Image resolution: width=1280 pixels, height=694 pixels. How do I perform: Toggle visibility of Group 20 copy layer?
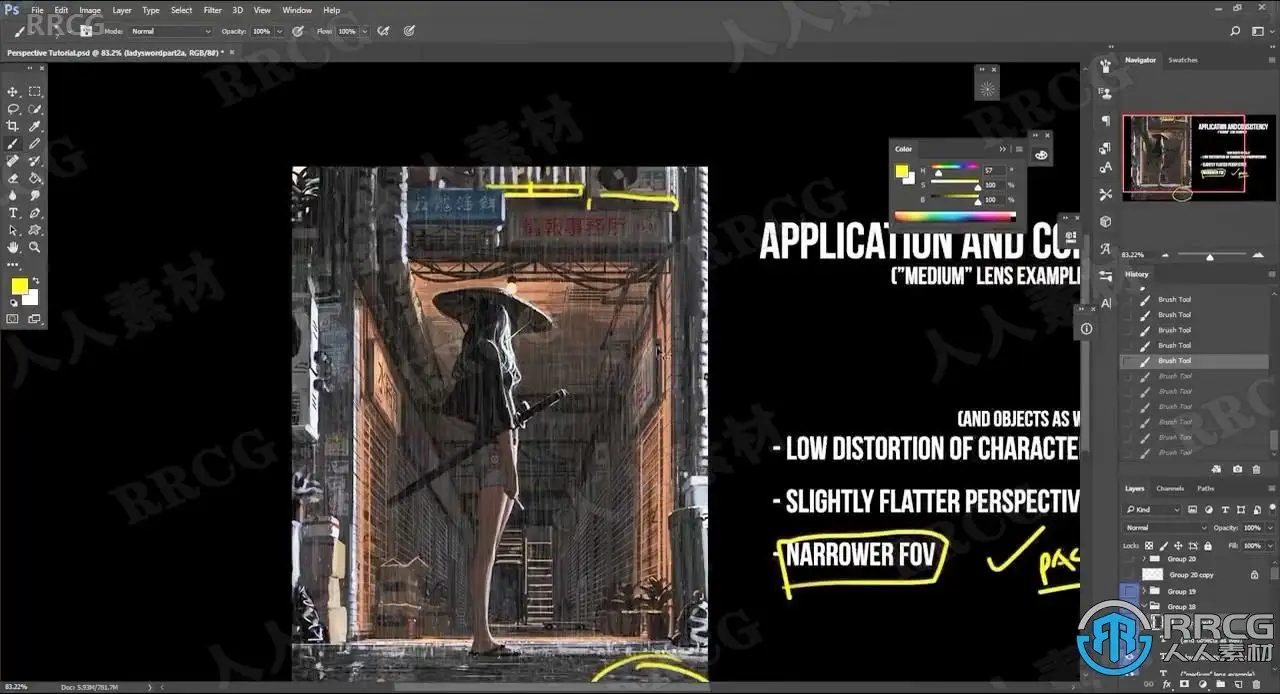click(1129, 575)
